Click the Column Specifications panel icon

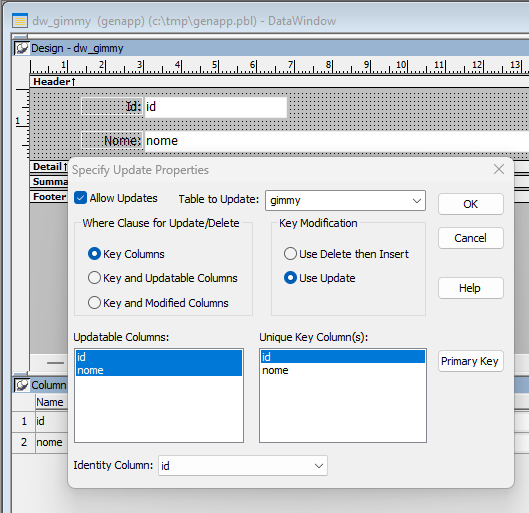coord(22,385)
